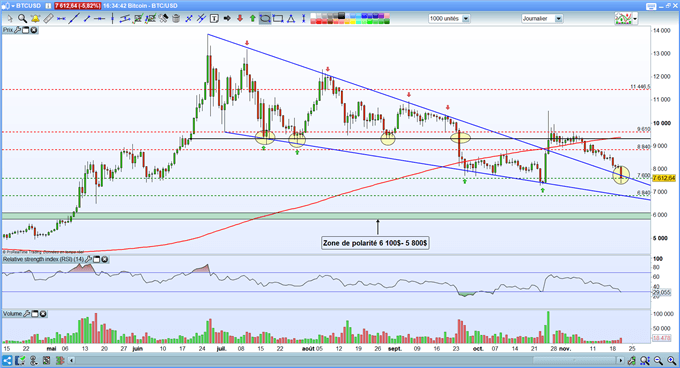Image resolution: width=680 pixels, height=368 pixels.
Task: Click the 7 612,64 current price label
Action: click(x=664, y=178)
